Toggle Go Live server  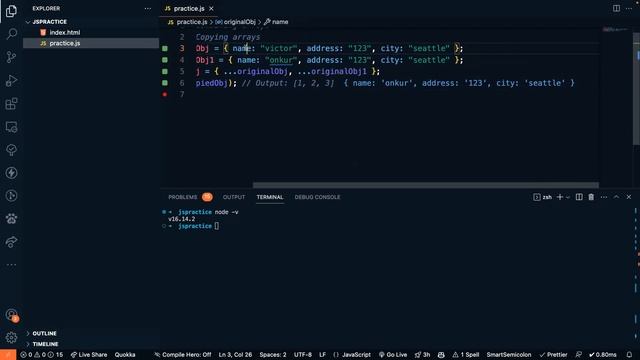coord(393,355)
